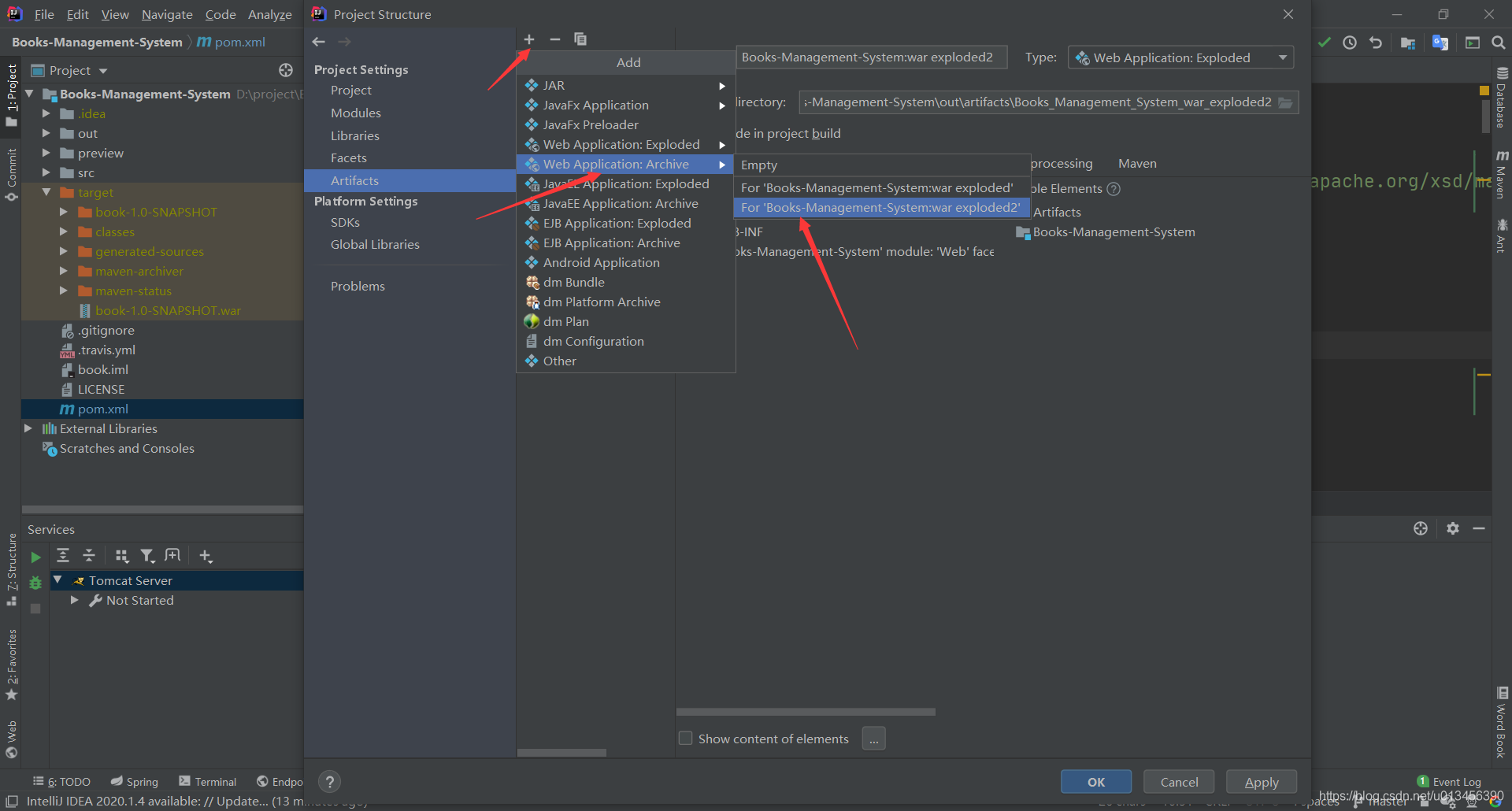Click the Filter funnel icon in Services
Viewport: 1512px width, 811px height.
click(147, 556)
